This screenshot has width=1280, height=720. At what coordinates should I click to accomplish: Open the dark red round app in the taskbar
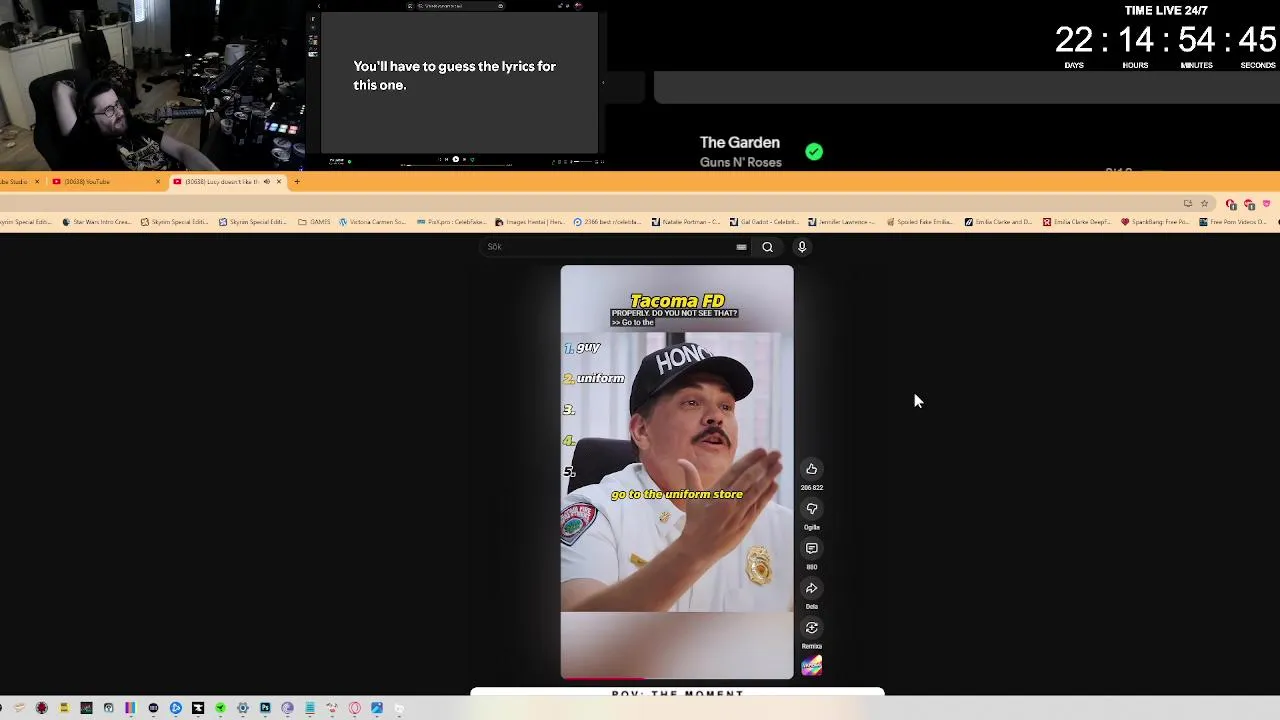[42, 708]
